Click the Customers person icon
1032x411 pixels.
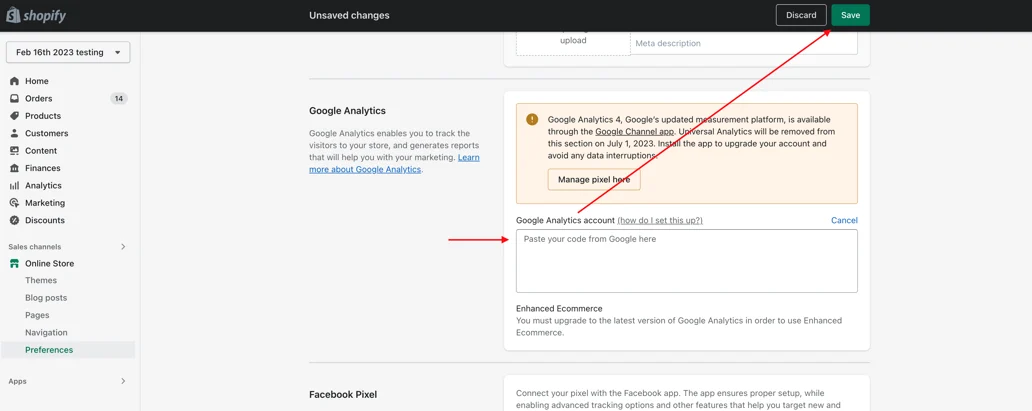[x=14, y=133]
